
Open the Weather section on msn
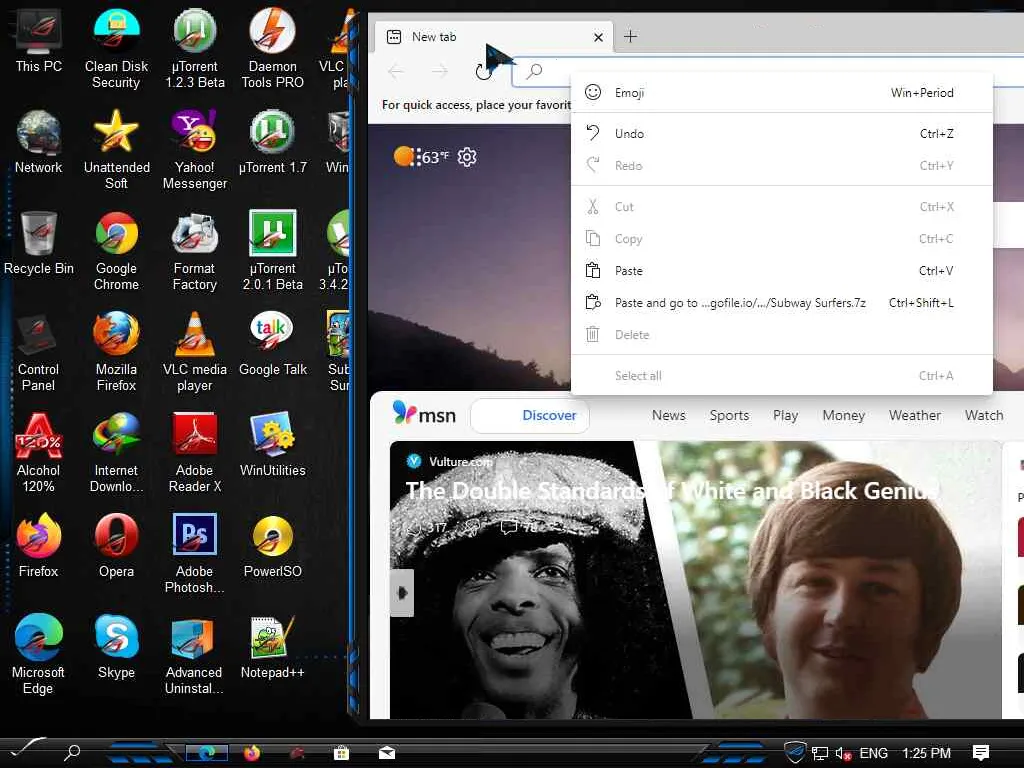pos(915,415)
